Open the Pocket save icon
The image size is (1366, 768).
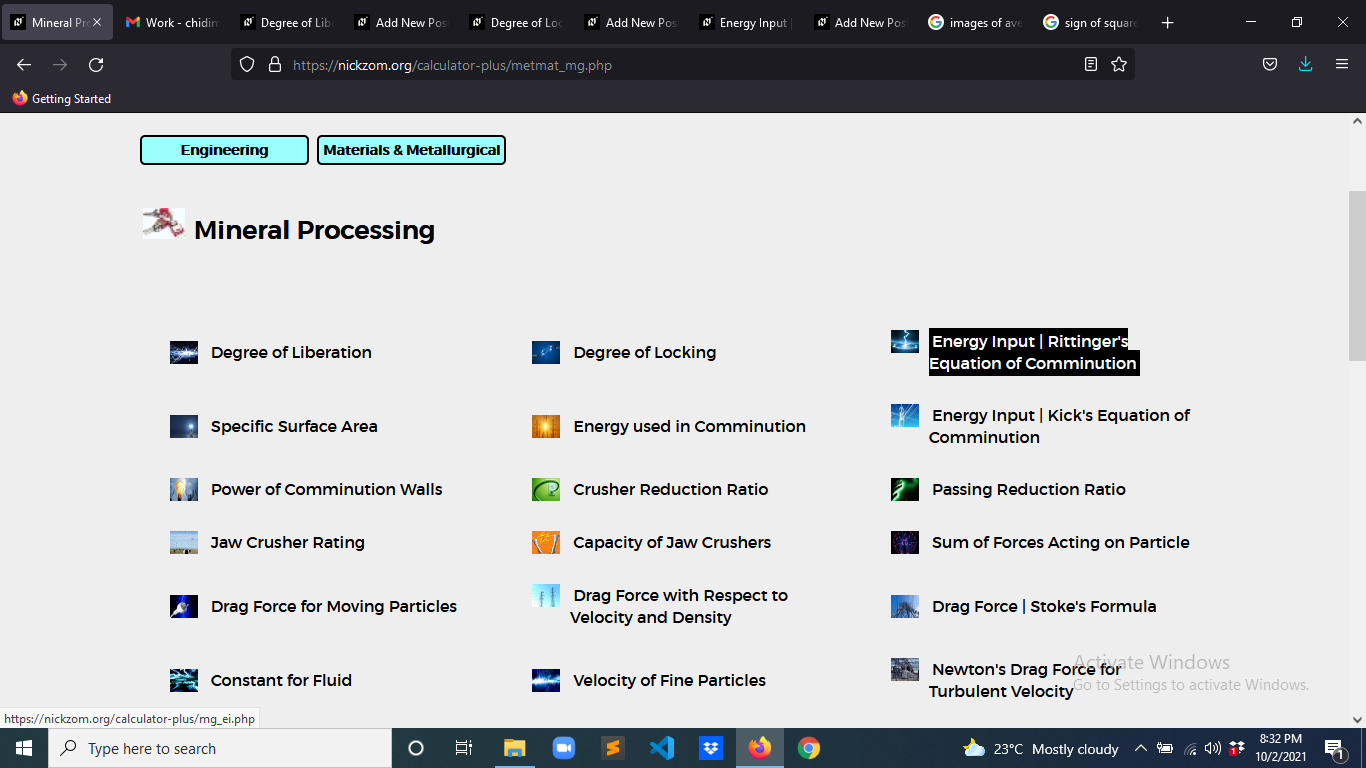[x=1269, y=65]
